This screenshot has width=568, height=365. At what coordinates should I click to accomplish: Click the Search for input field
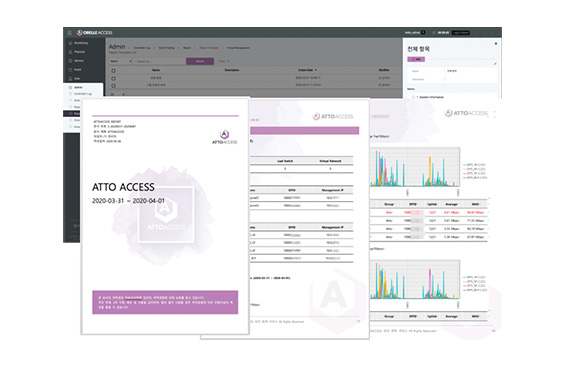[x=159, y=61]
